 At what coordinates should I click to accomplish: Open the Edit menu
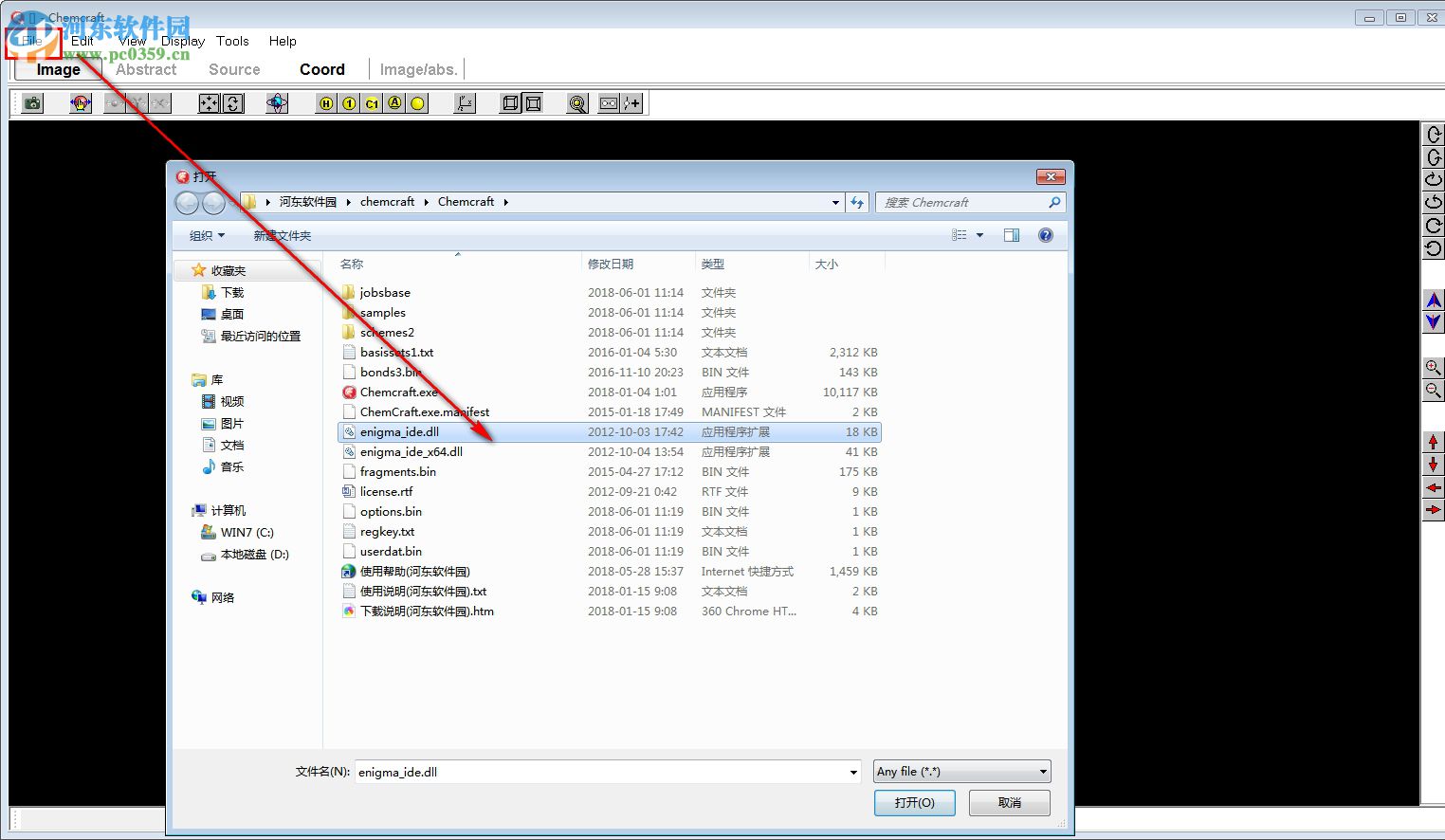point(82,41)
